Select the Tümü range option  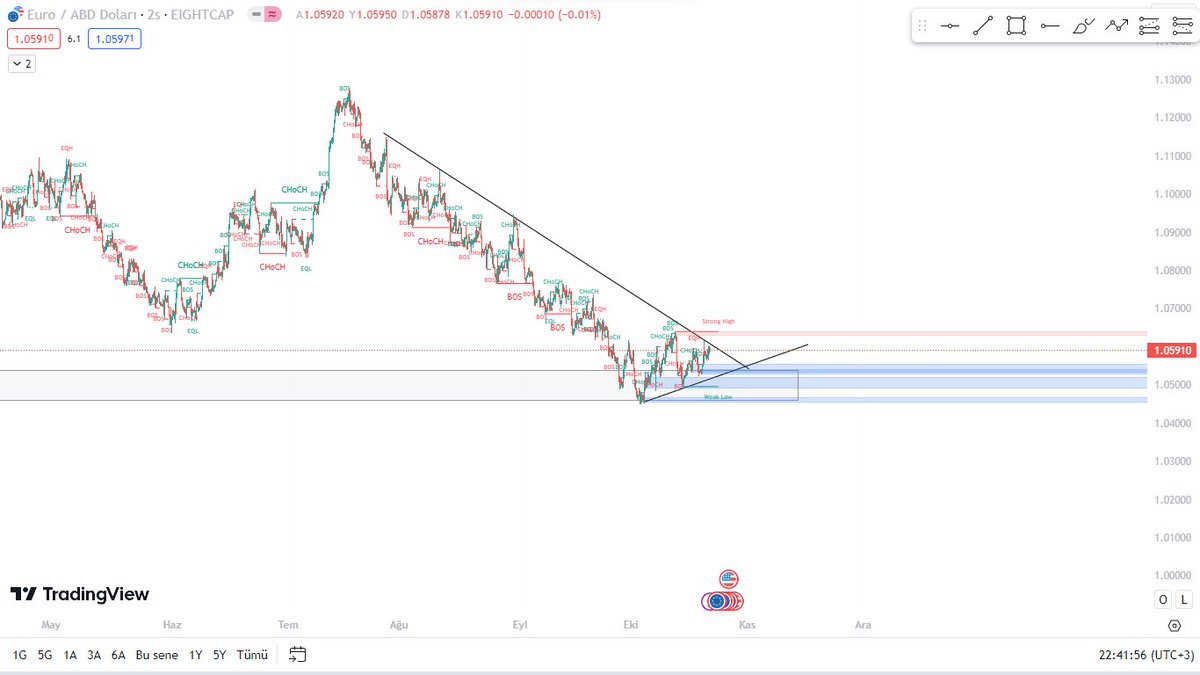251,655
